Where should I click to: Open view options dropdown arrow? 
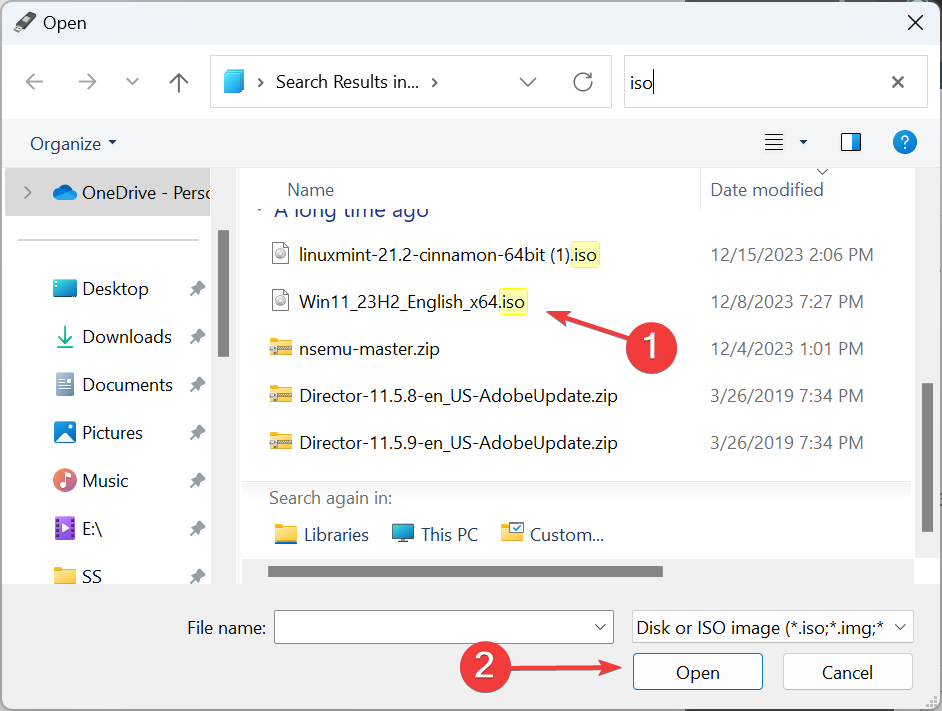pos(803,142)
